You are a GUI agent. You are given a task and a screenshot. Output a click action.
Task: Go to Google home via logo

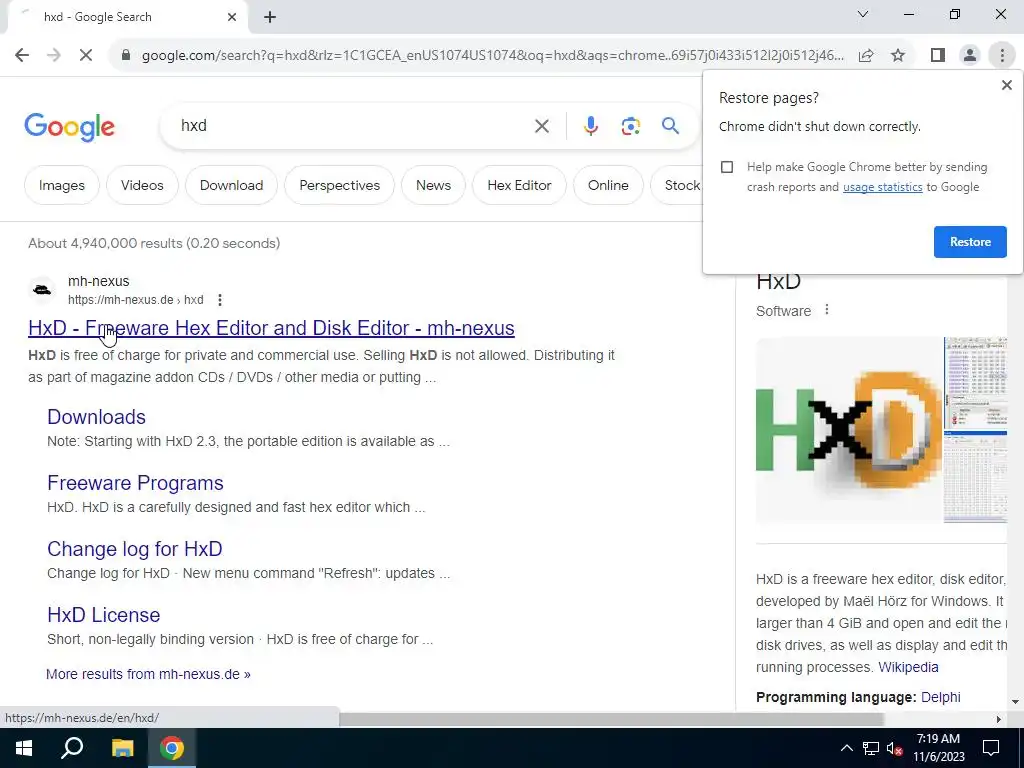pyautogui.click(x=69, y=127)
